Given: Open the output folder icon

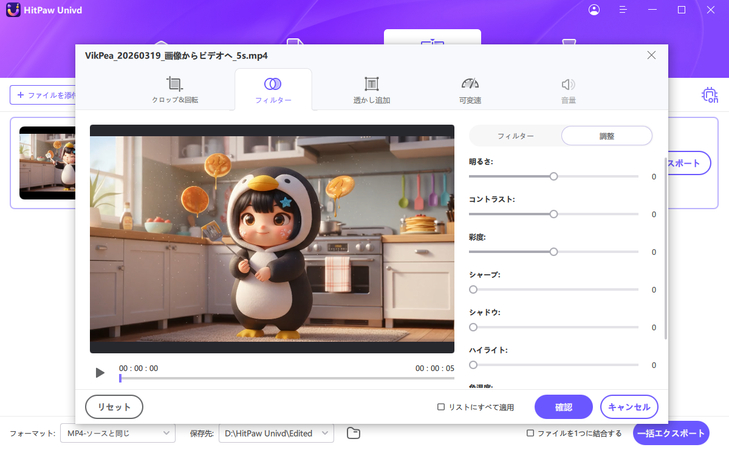Looking at the screenshot, I should pos(353,433).
